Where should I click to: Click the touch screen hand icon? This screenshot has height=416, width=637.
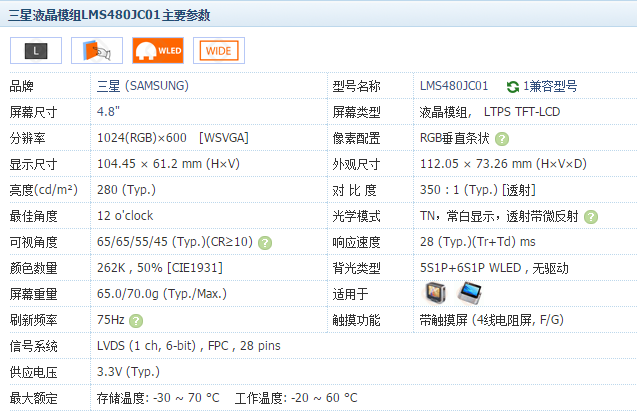[x=97, y=51]
